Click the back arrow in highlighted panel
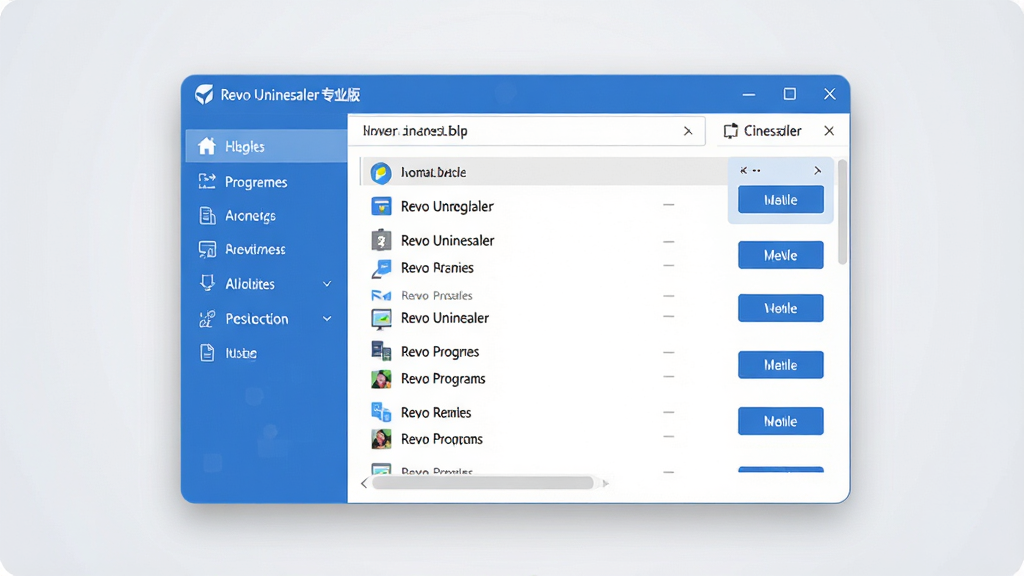 (744, 170)
